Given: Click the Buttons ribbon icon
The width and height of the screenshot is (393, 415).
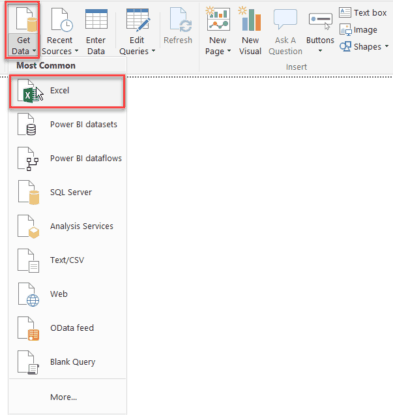Looking at the screenshot, I should [320, 21].
